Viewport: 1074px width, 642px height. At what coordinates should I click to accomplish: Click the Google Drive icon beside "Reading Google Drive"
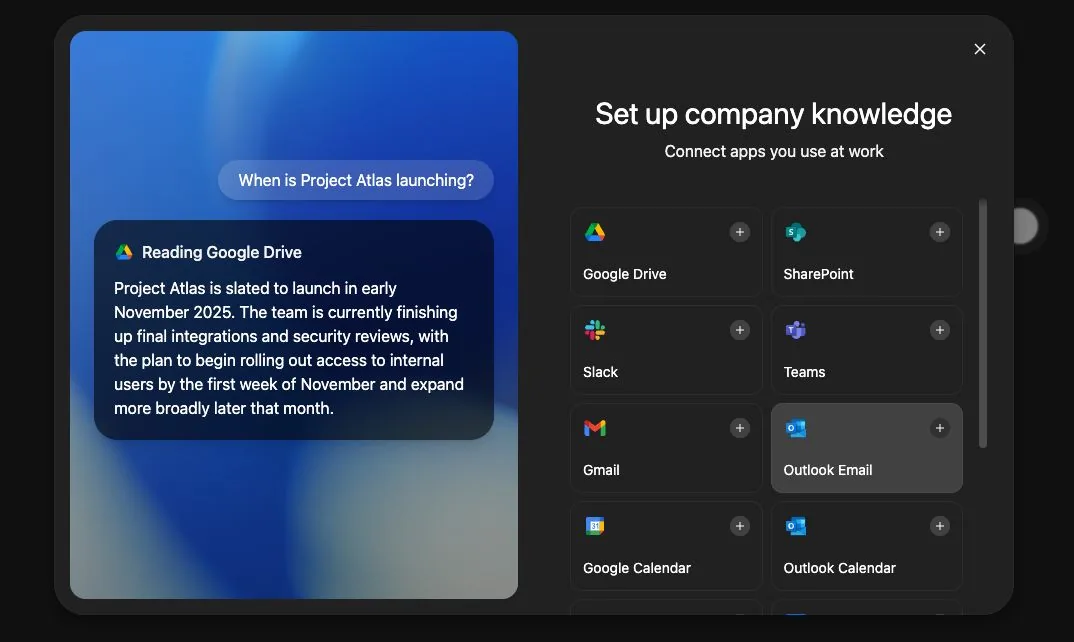tap(124, 252)
